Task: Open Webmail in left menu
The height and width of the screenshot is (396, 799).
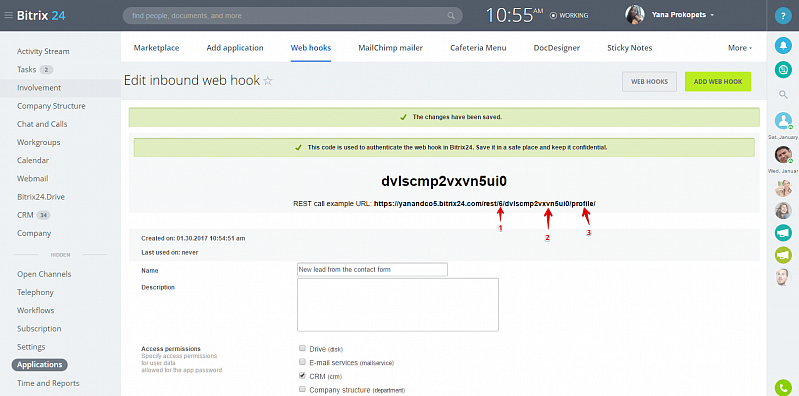Action: [x=33, y=178]
